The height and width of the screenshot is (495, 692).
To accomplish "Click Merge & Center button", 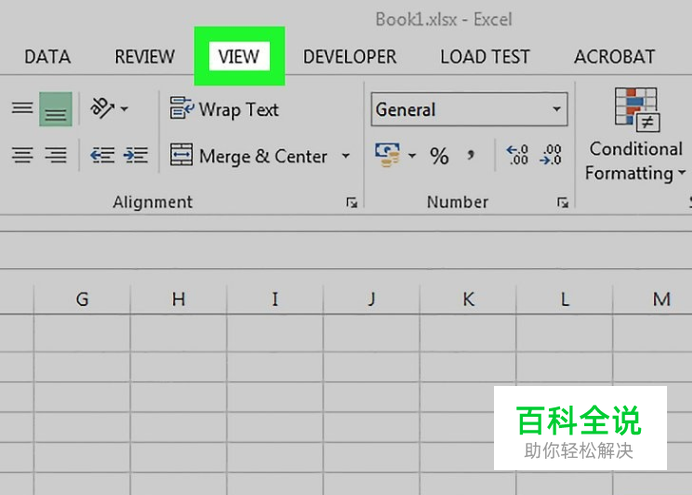I will [x=249, y=156].
